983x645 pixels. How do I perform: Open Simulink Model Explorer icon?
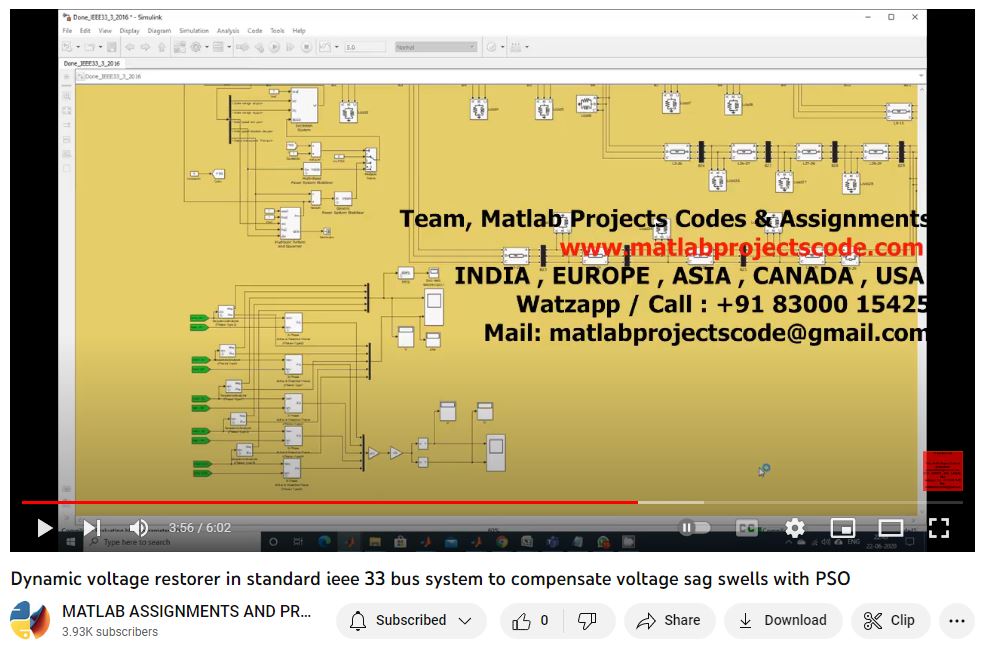pyautogui.click(x=218, y=47)
